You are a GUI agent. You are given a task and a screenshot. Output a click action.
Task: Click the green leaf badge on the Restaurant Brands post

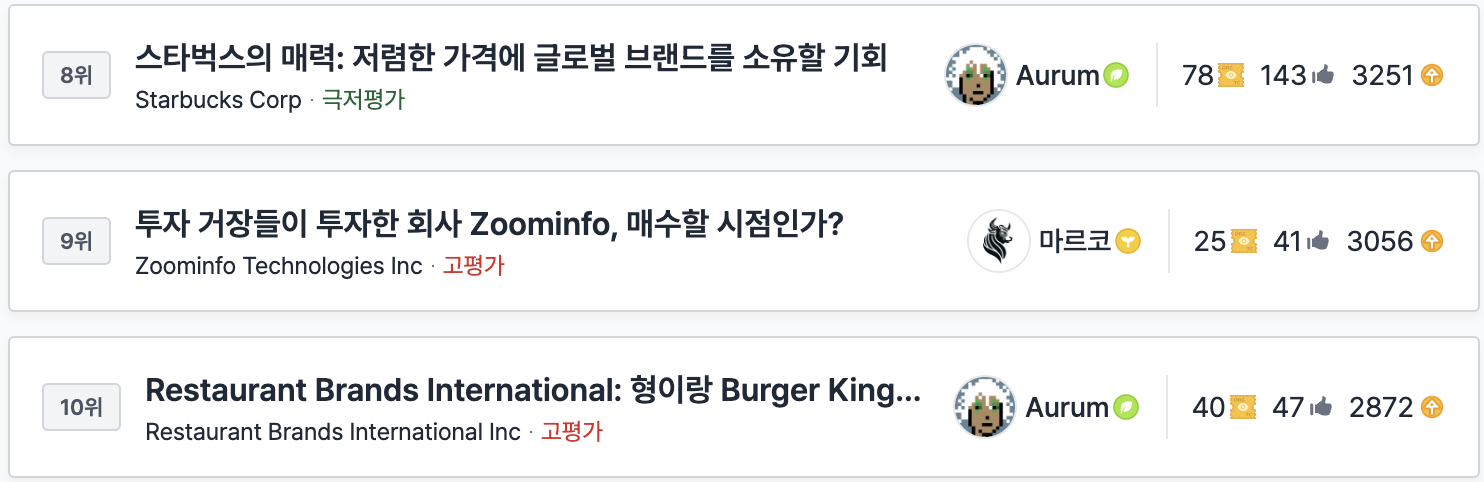click(1126, 407)
